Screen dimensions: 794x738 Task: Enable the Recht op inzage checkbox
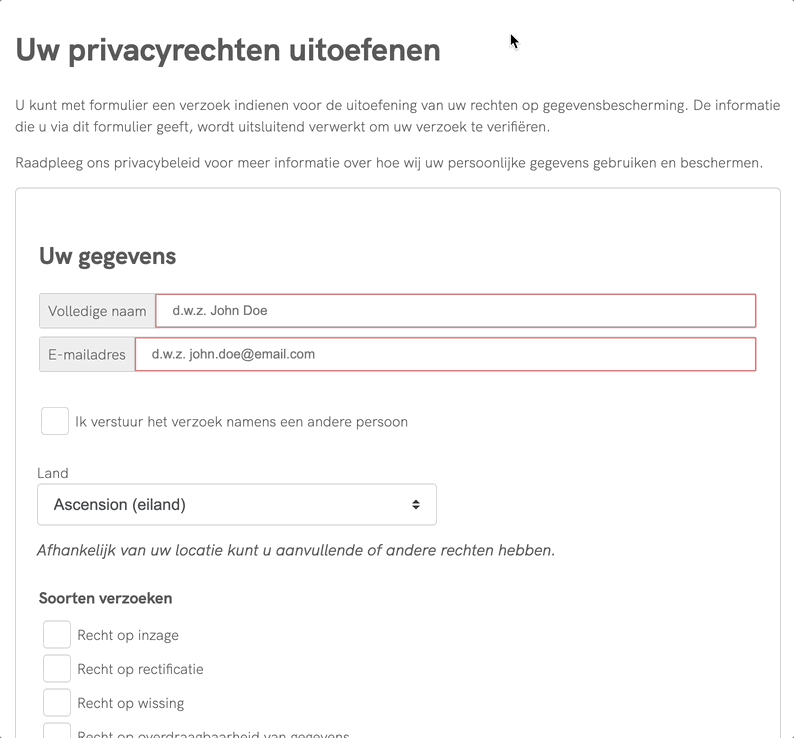click(x=57, y=635)
